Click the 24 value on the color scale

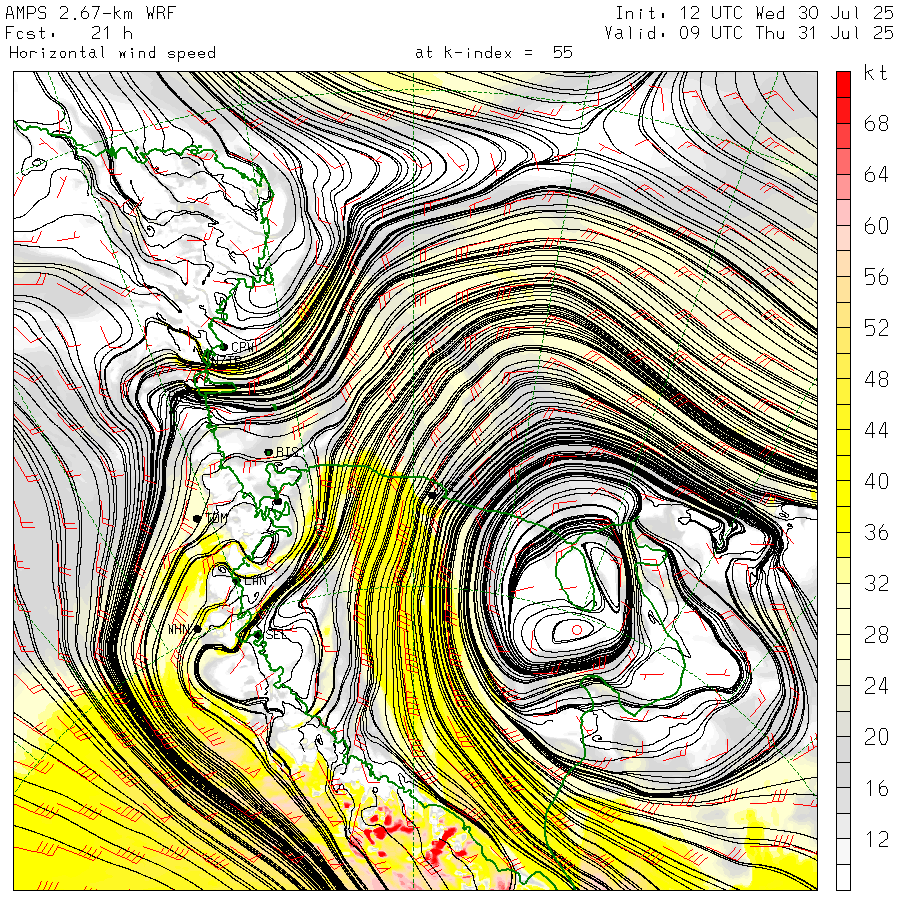876,685
